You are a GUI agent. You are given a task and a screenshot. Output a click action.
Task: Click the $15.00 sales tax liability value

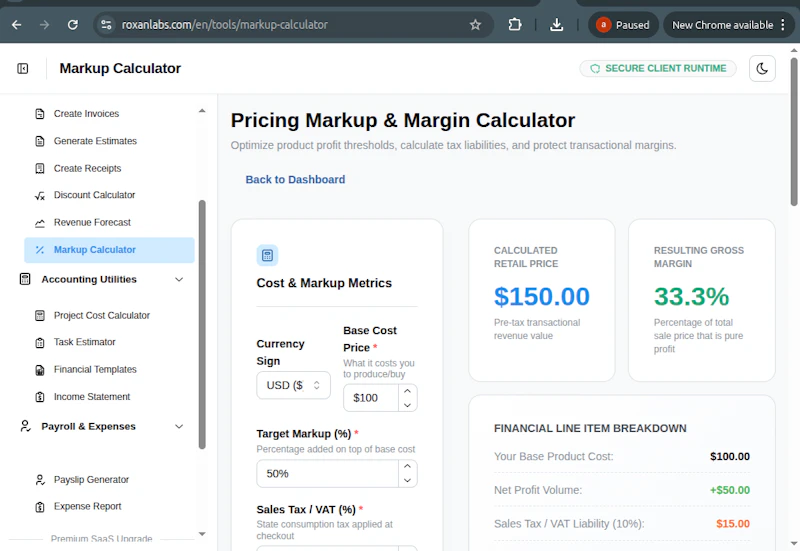[x=733, y=524]
